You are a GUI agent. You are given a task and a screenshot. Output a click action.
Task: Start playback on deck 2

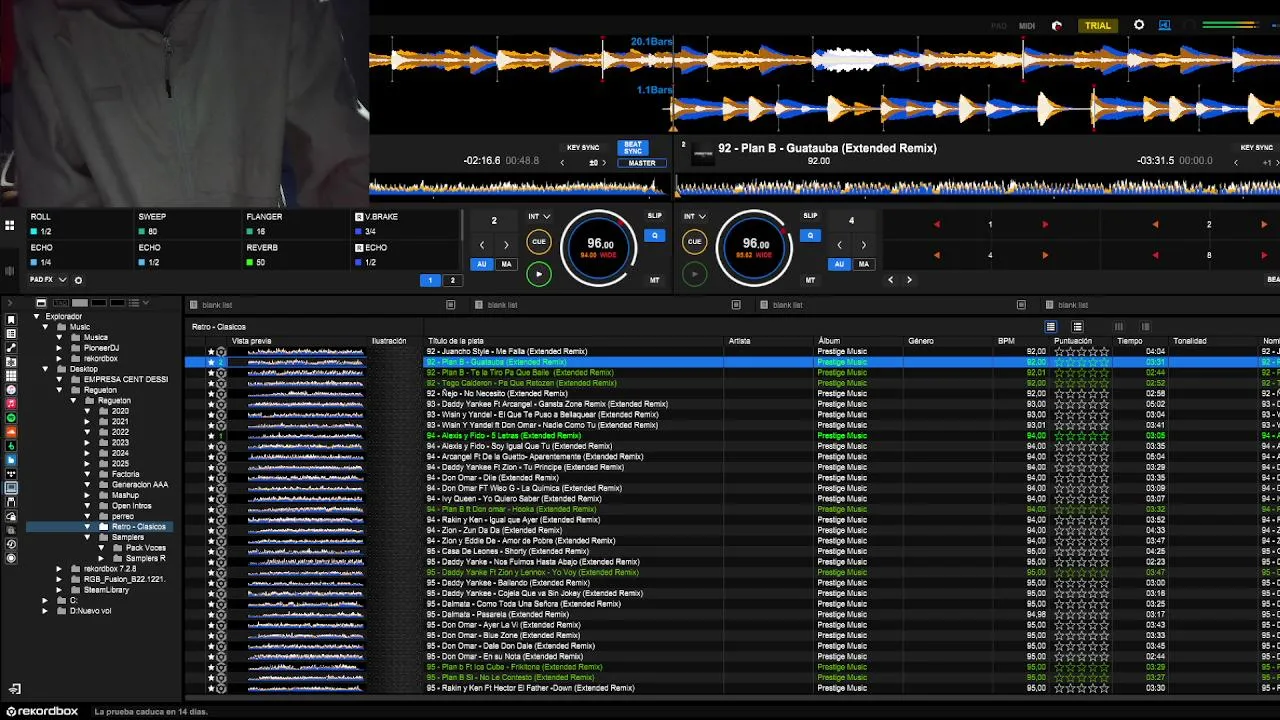click(694, 273)
